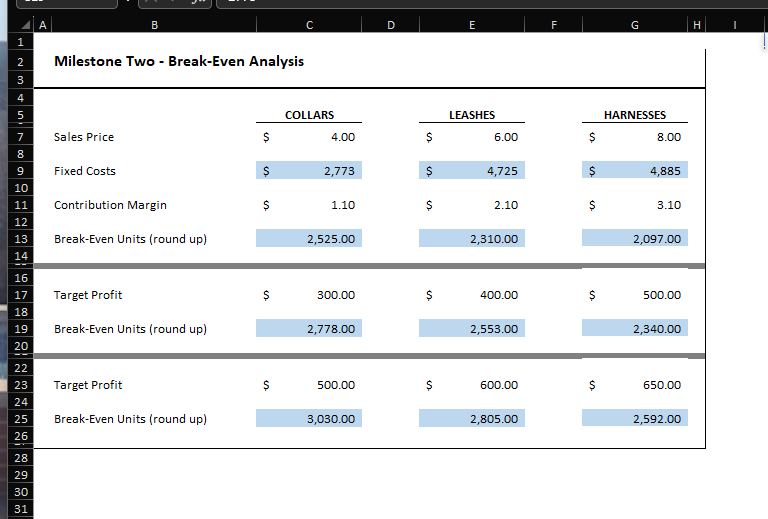Select leashes target profit 600.00
The height and width of the screenshot is (519, 768).
point(472,385)
